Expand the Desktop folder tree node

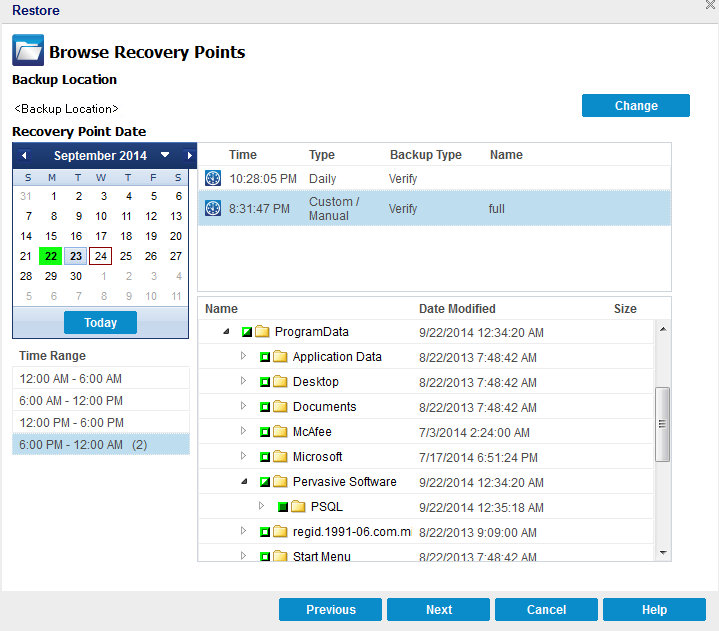(243, 381)
